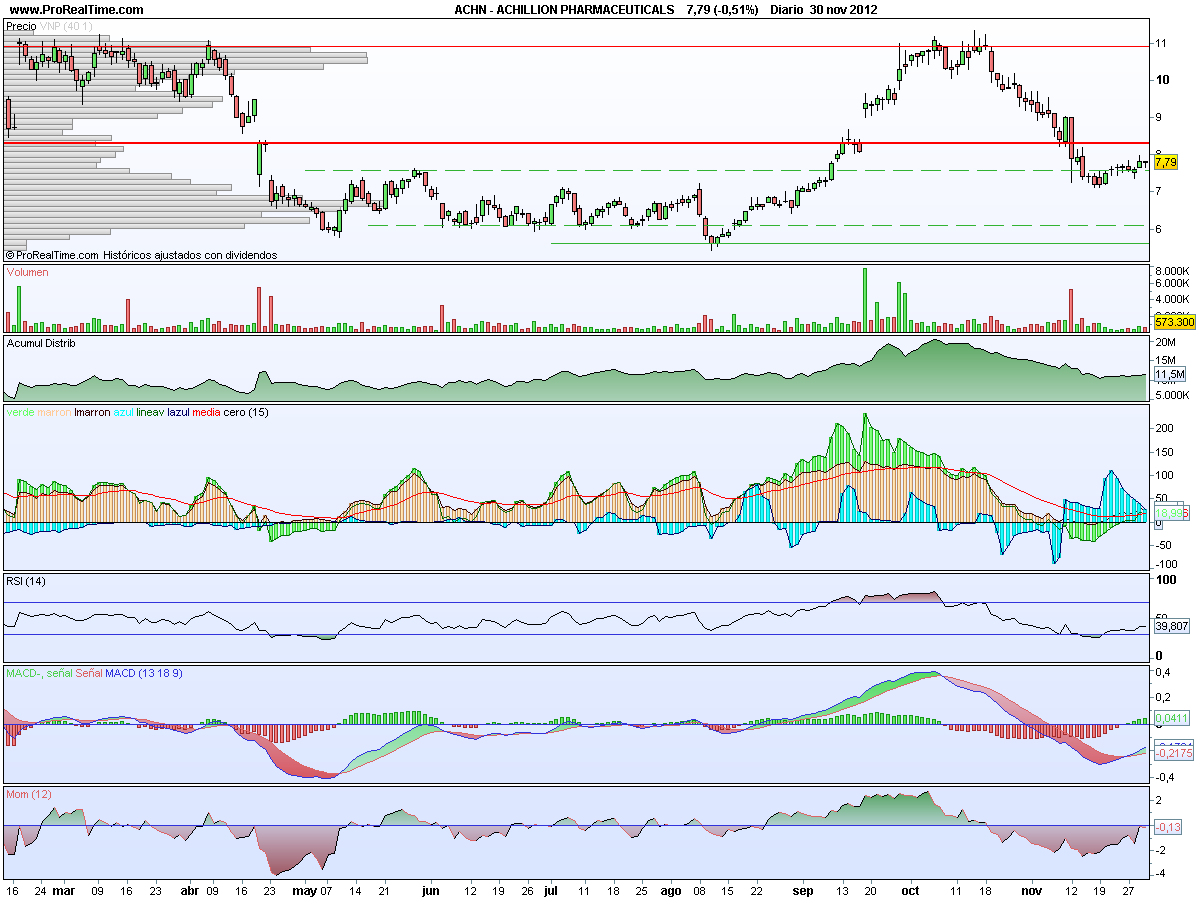The width and height of the screenshot is (1200, 900).
Task: Click the -0,2175 MACD signal value tag
Action: click(1174, 753)
